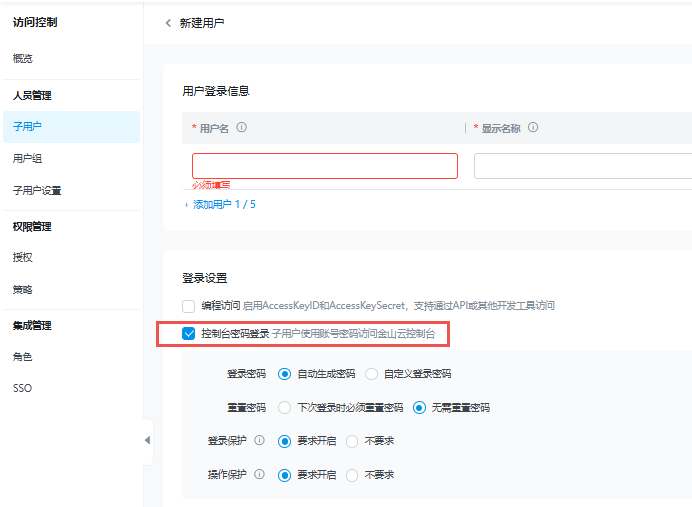Open 角色 in the sidebar
The image size is (692, 507).
tap(23, 357)
